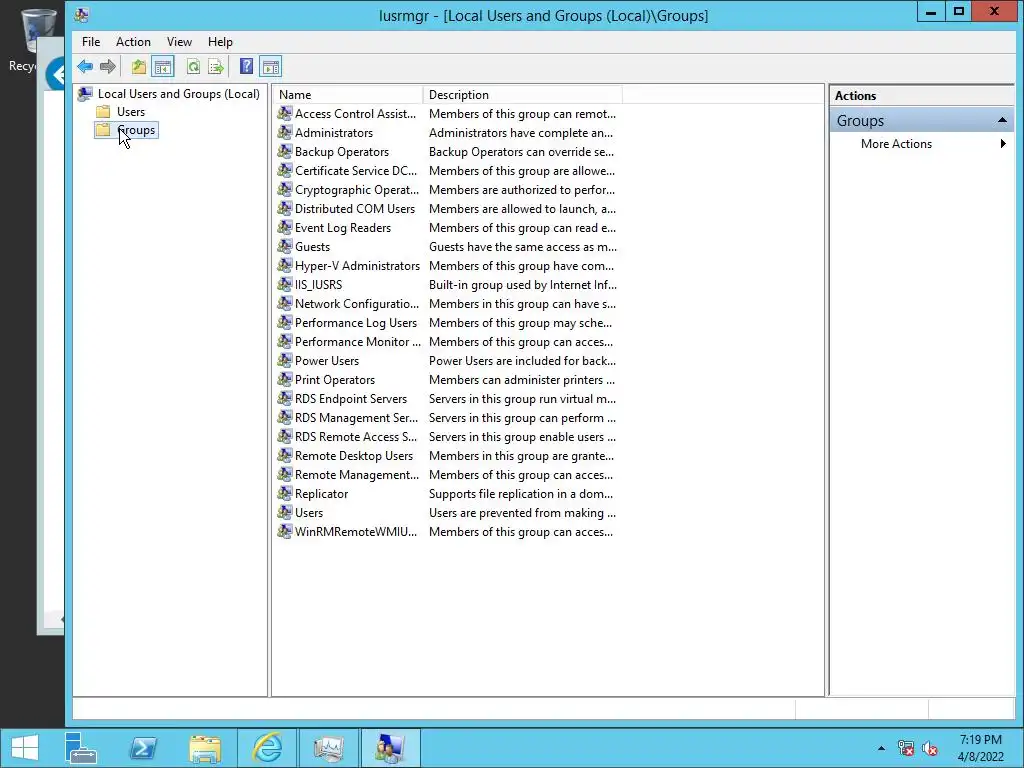Select the Print Operators group

pos(334,379)
